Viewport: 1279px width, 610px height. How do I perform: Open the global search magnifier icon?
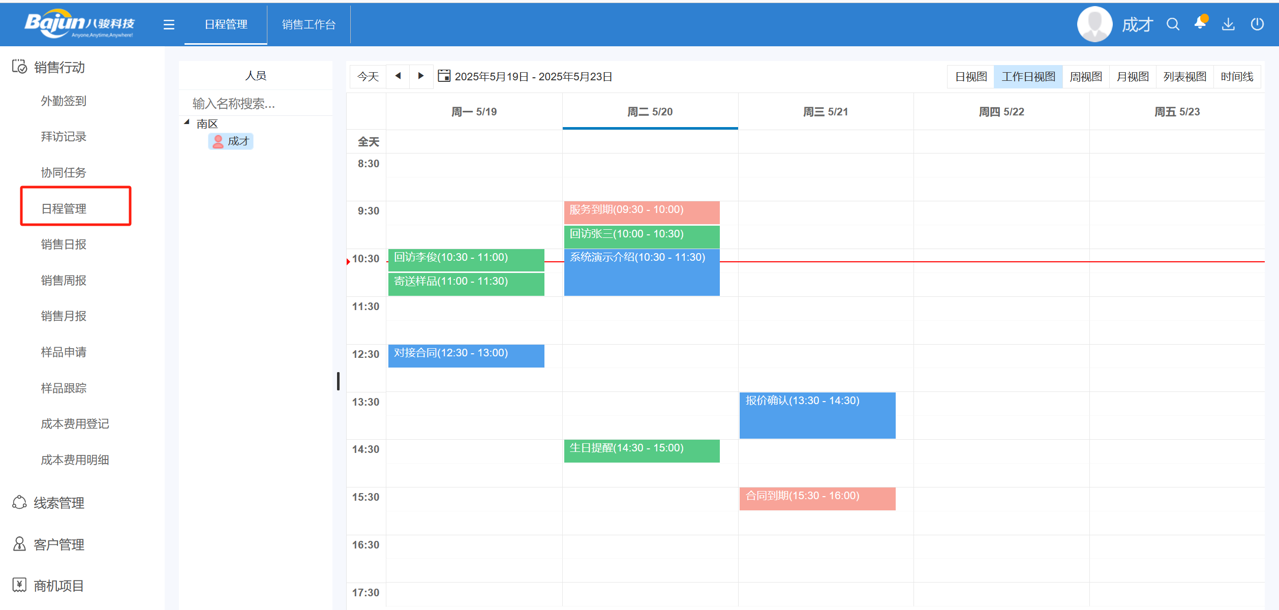click(1172, 24)
